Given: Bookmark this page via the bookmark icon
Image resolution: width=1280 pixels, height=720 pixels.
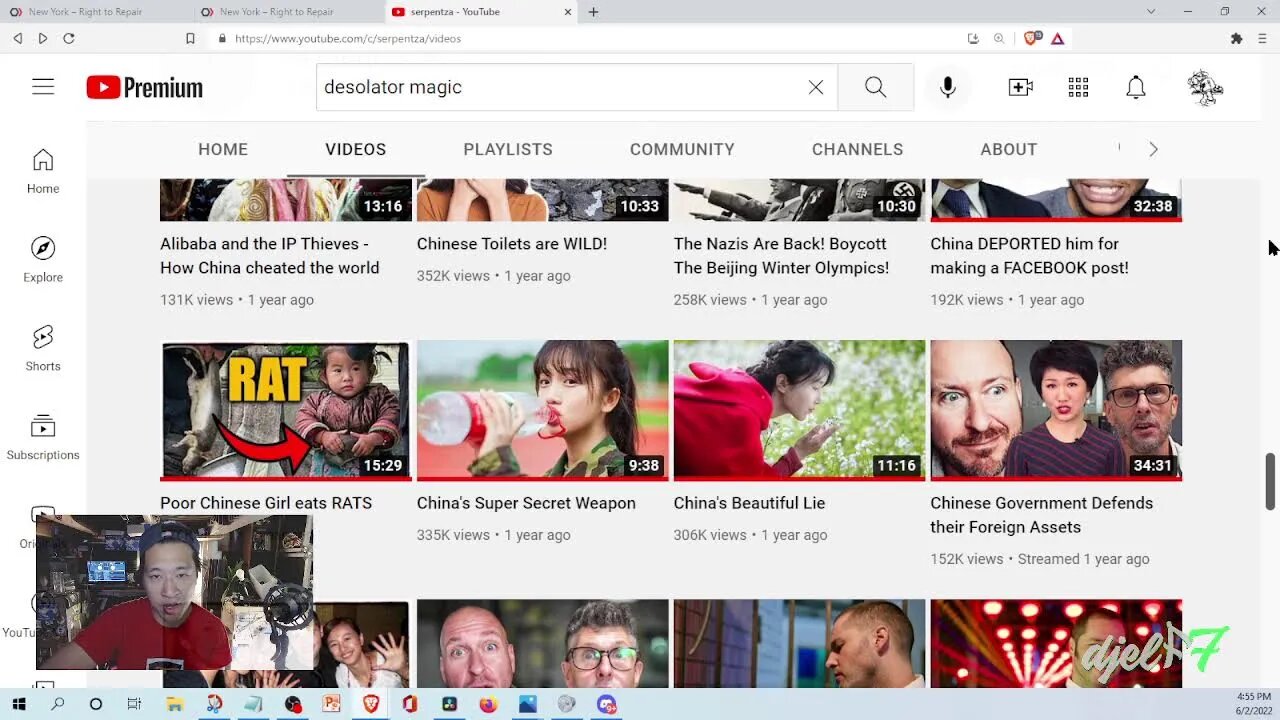Looking at the screenshot, I should [x=190, y=38].
